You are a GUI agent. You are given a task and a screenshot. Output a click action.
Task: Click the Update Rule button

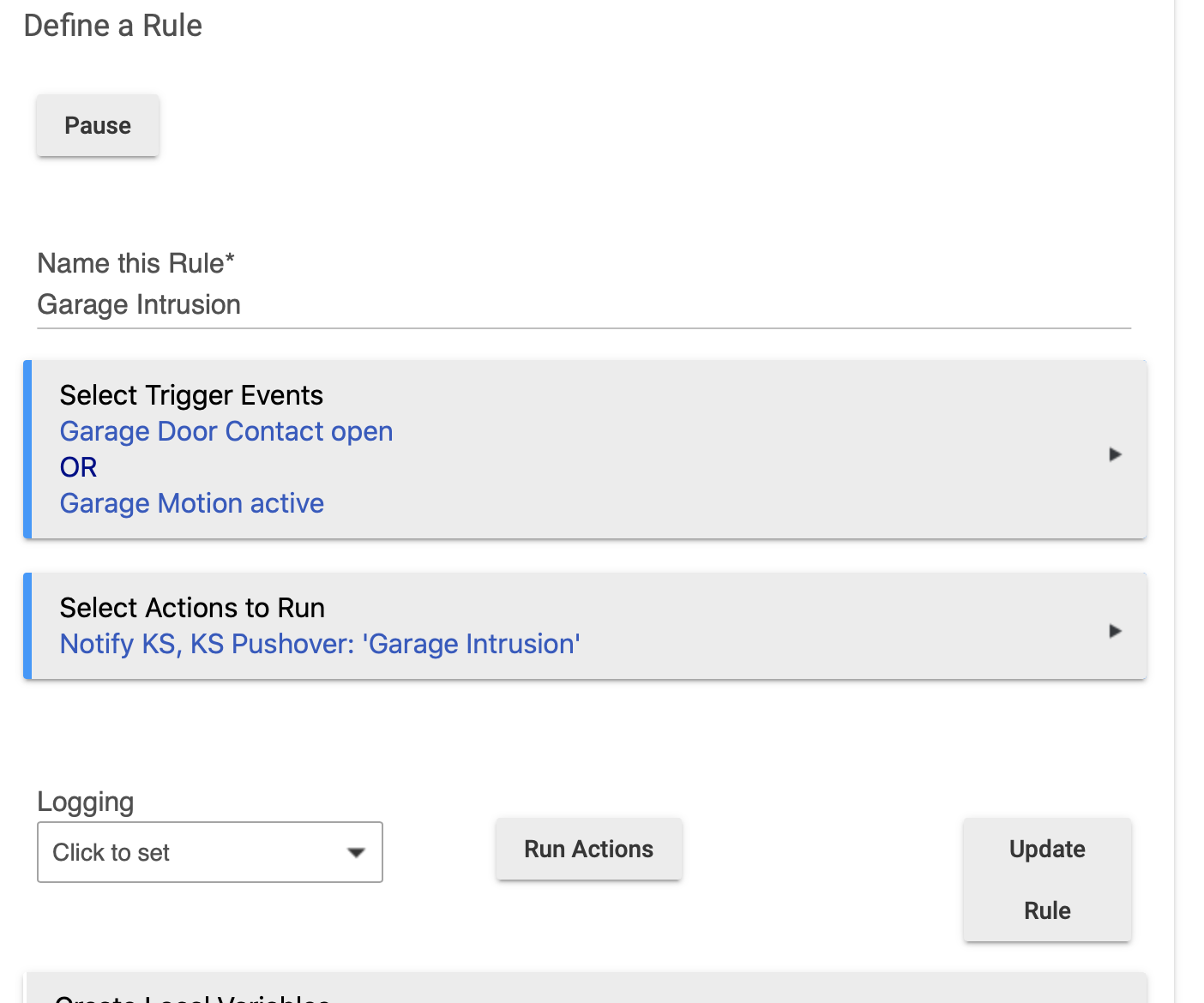click(x=1047, y=880)
